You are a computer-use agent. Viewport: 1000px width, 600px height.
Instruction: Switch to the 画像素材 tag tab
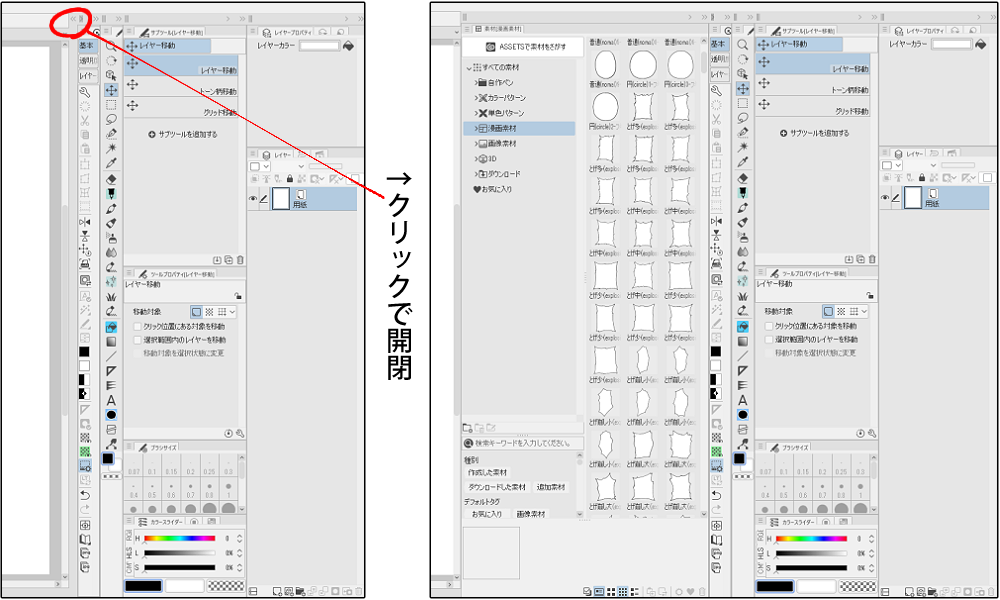pyautogui.click(x=532, y=513)
